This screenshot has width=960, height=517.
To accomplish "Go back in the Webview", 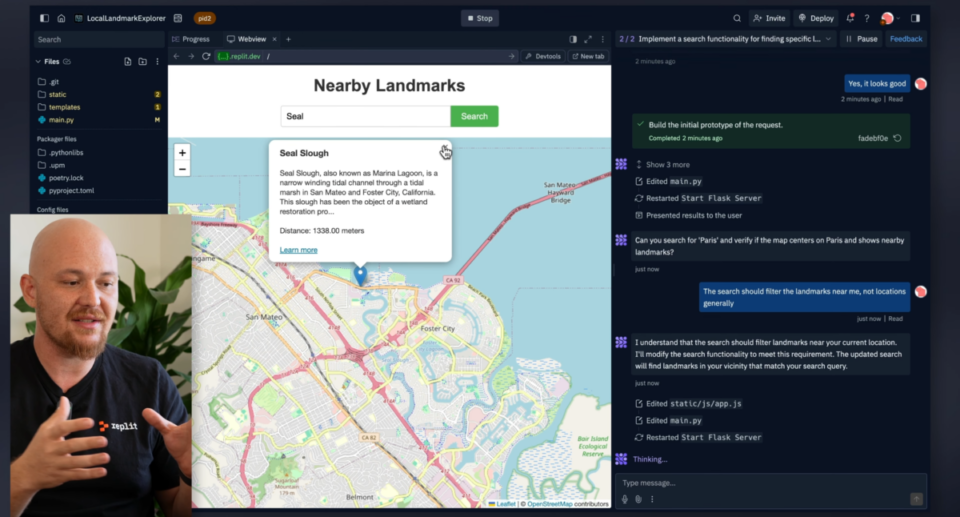I will click(x=176, y=56).
